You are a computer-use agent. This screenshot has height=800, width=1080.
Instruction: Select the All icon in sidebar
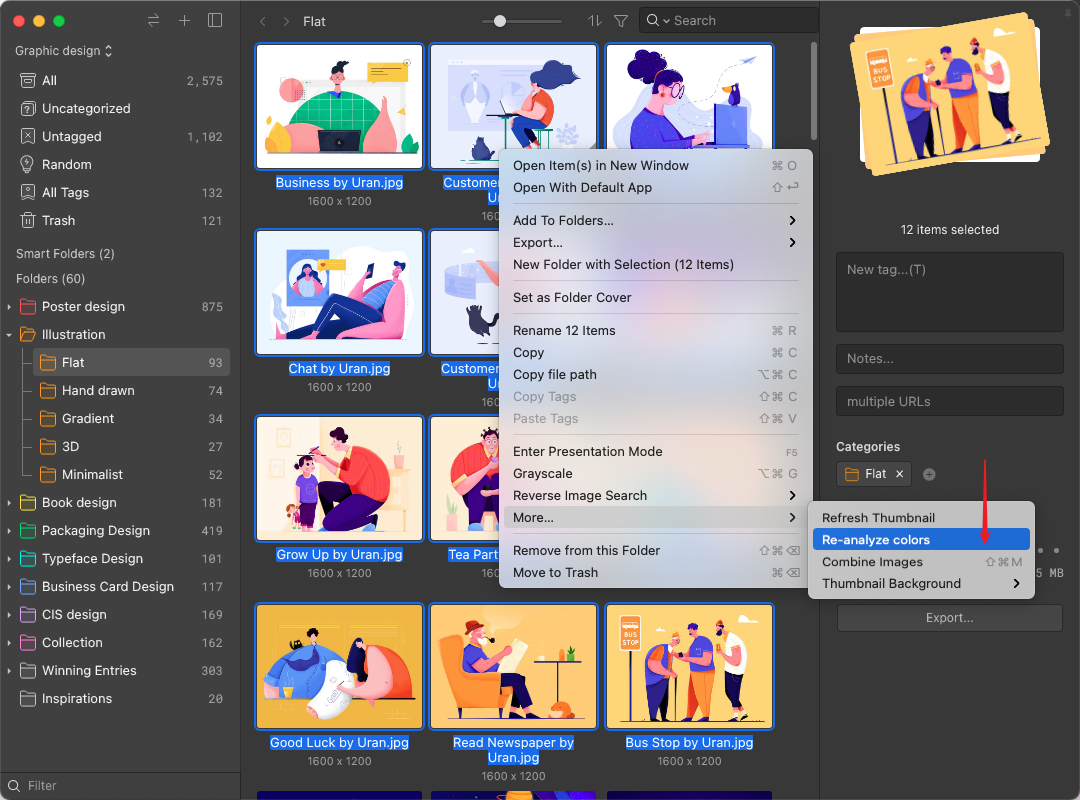click(28, 81)
